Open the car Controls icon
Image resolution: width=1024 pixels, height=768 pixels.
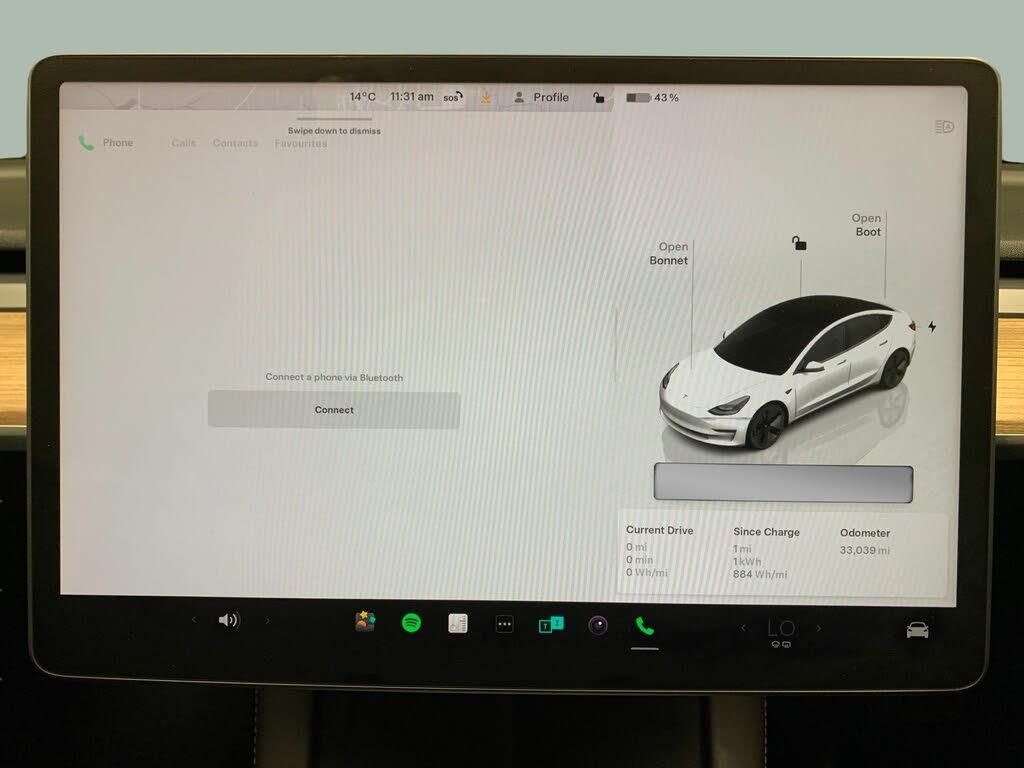click(x=918, y=630)
